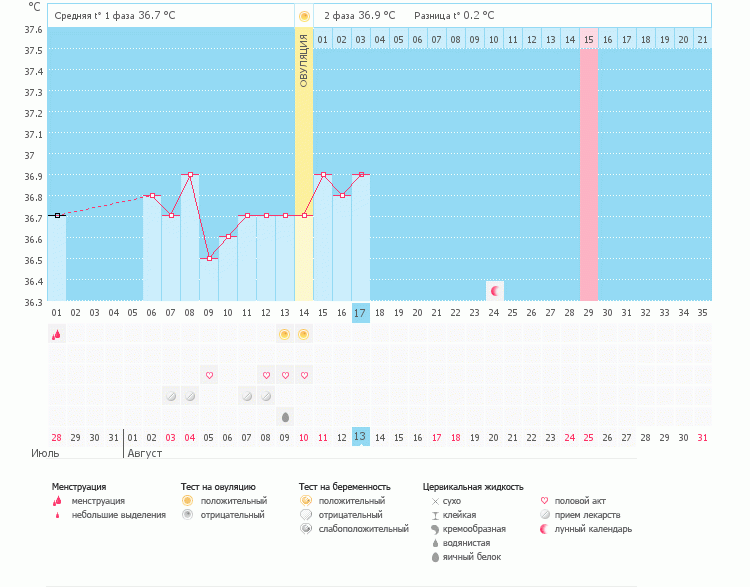
Task: Select the heart icon on cycle day 09
Action: pos(209,375)
